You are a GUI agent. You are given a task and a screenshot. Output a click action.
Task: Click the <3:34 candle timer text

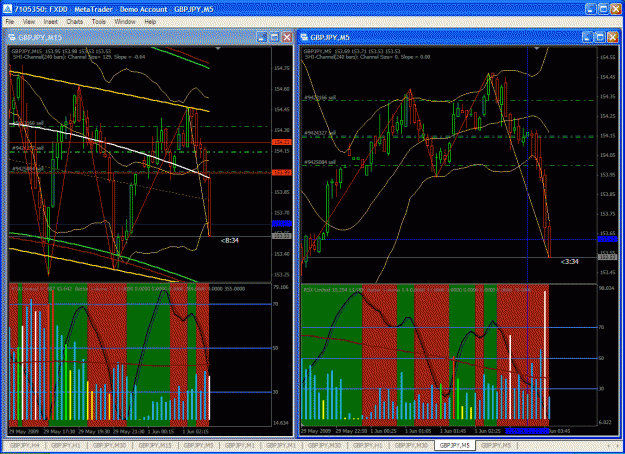coord(570,261)
